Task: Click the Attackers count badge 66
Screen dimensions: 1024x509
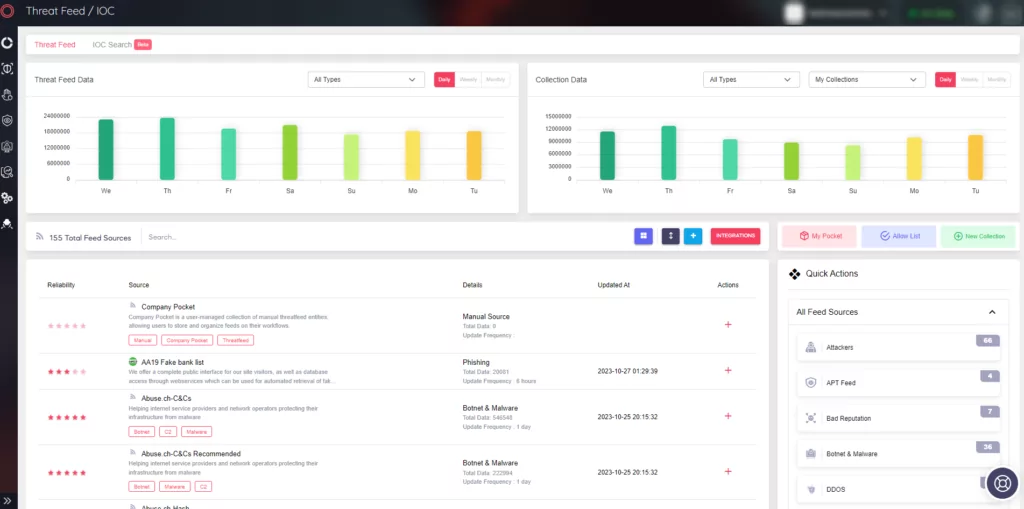Action: point(987,340)
